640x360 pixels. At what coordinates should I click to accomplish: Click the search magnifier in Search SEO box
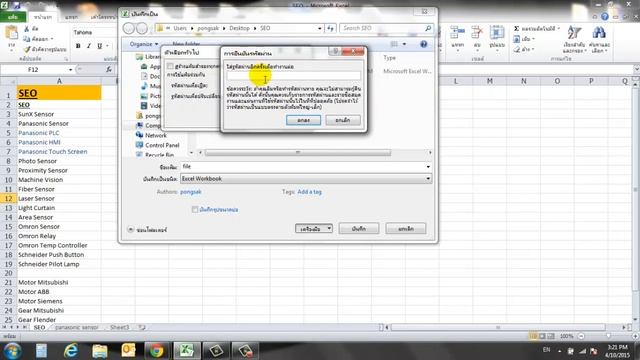click(428, 28)
